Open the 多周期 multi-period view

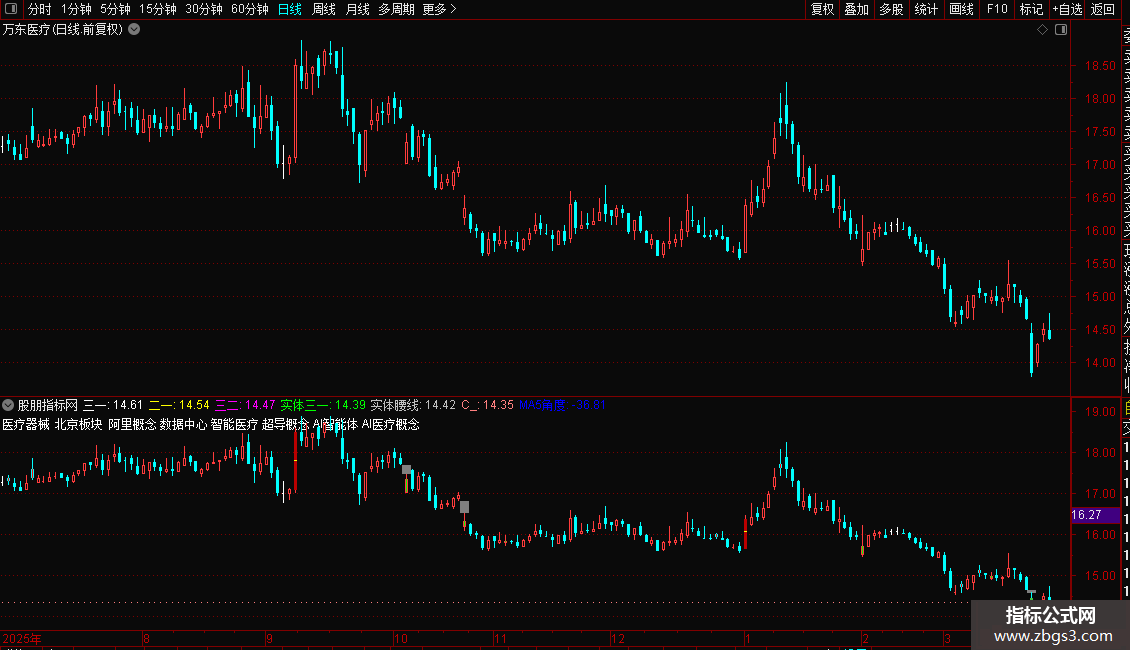[x=396, y=9]
